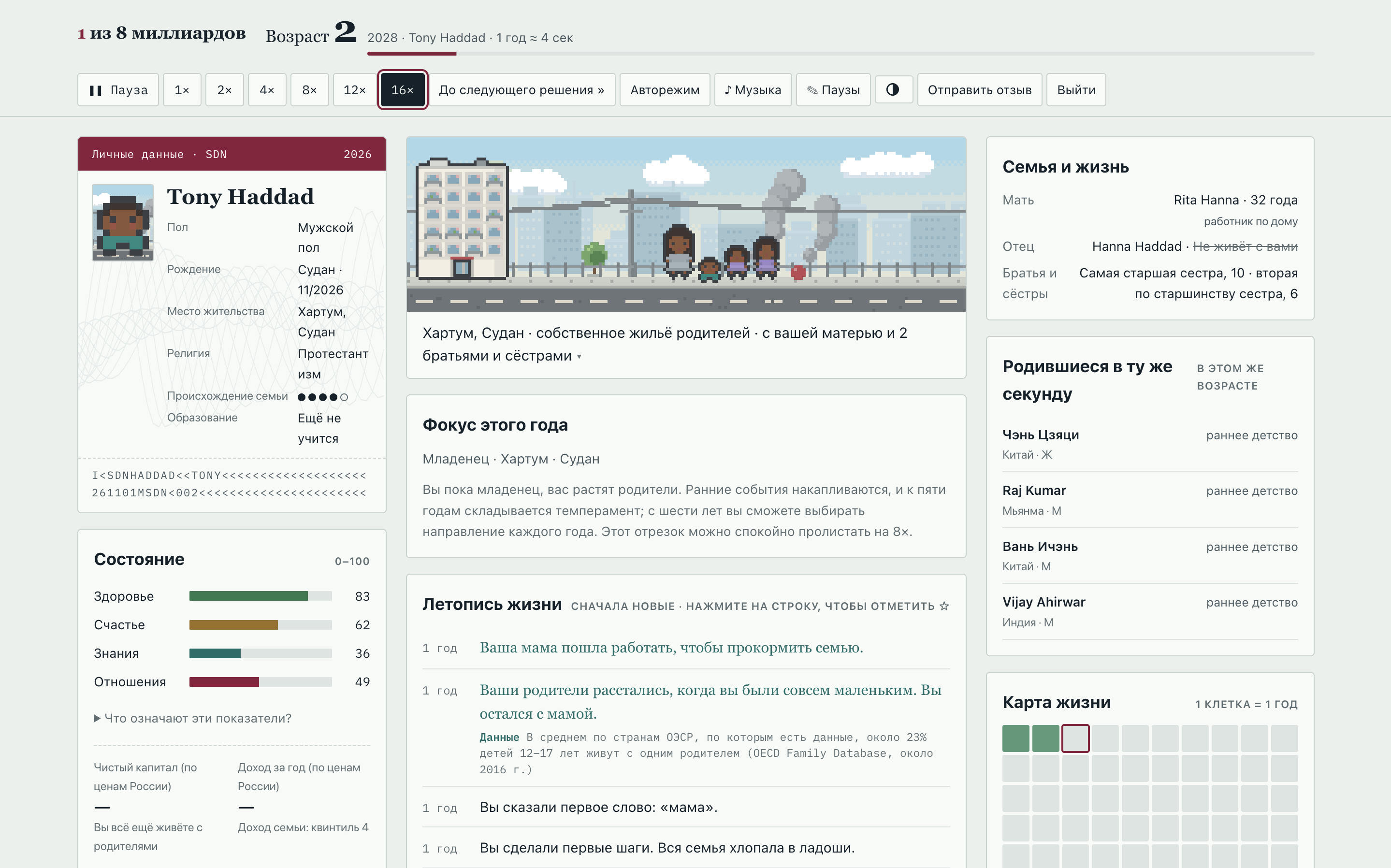Click the outlined current-year life map cell

1075,738
